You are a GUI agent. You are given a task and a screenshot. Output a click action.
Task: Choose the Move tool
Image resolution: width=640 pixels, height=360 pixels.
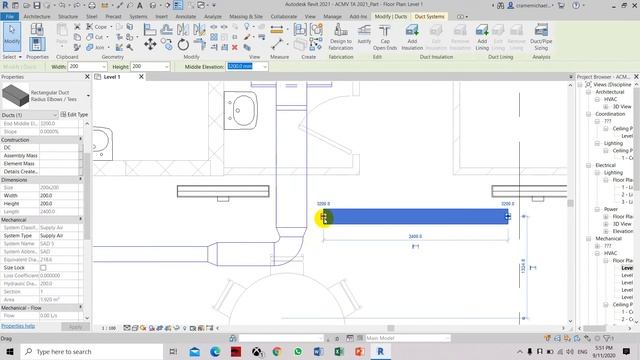[150, 44]
